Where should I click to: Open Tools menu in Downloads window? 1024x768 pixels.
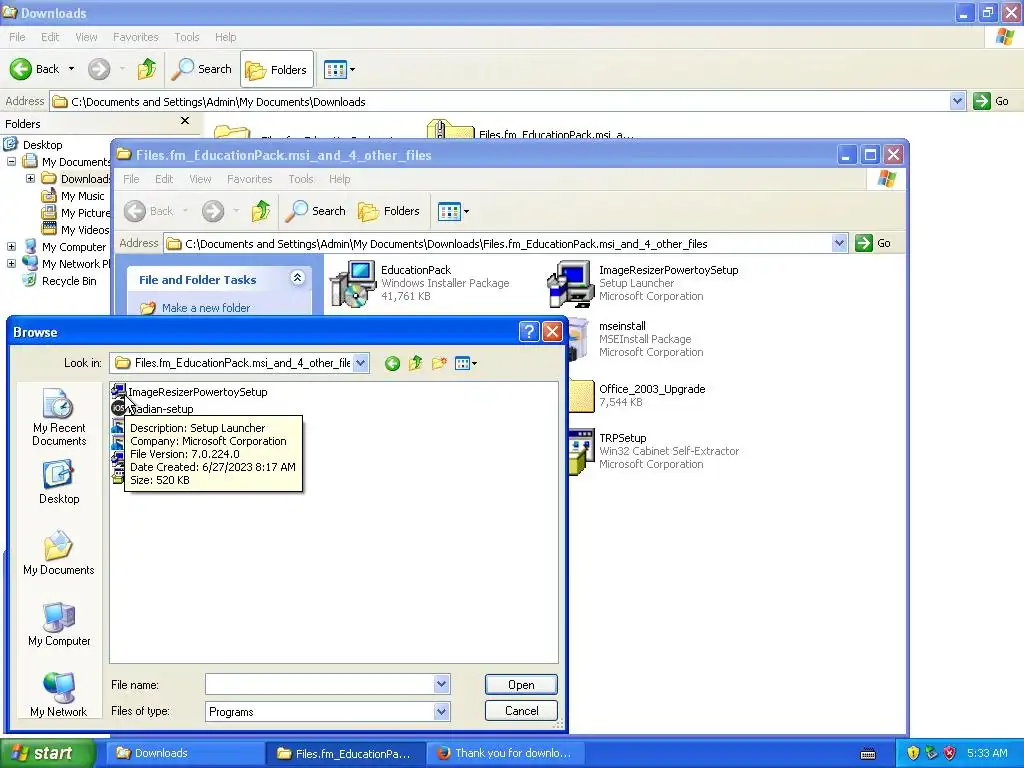coord(186,37)
